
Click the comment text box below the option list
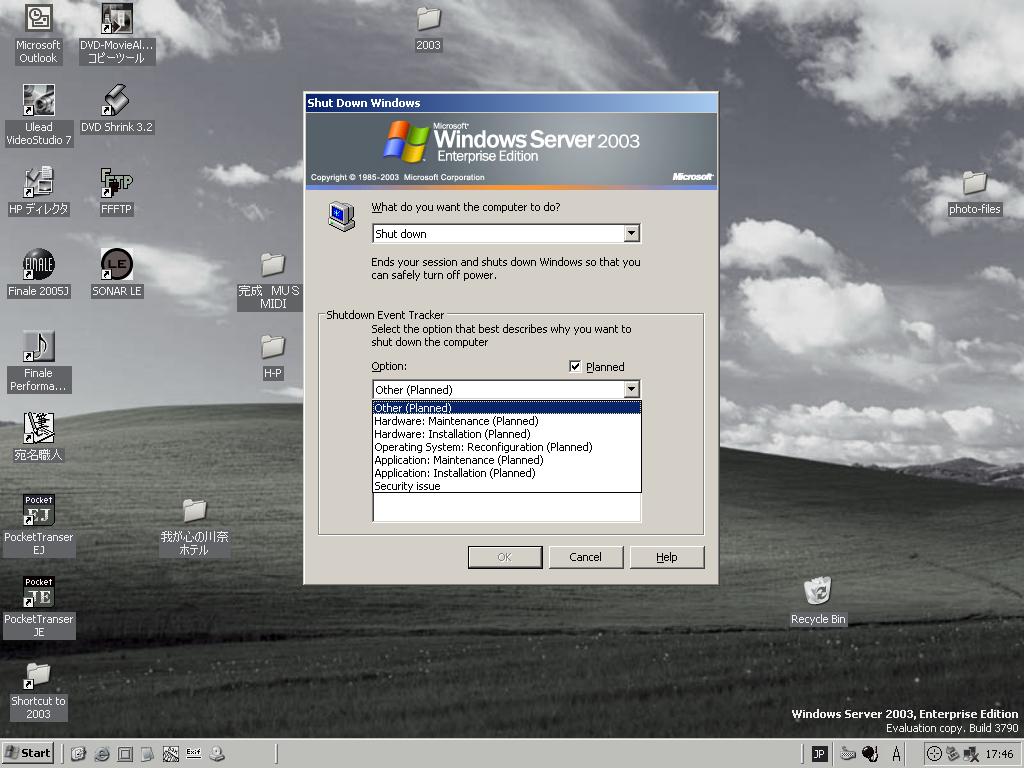(x=506, y=507)
